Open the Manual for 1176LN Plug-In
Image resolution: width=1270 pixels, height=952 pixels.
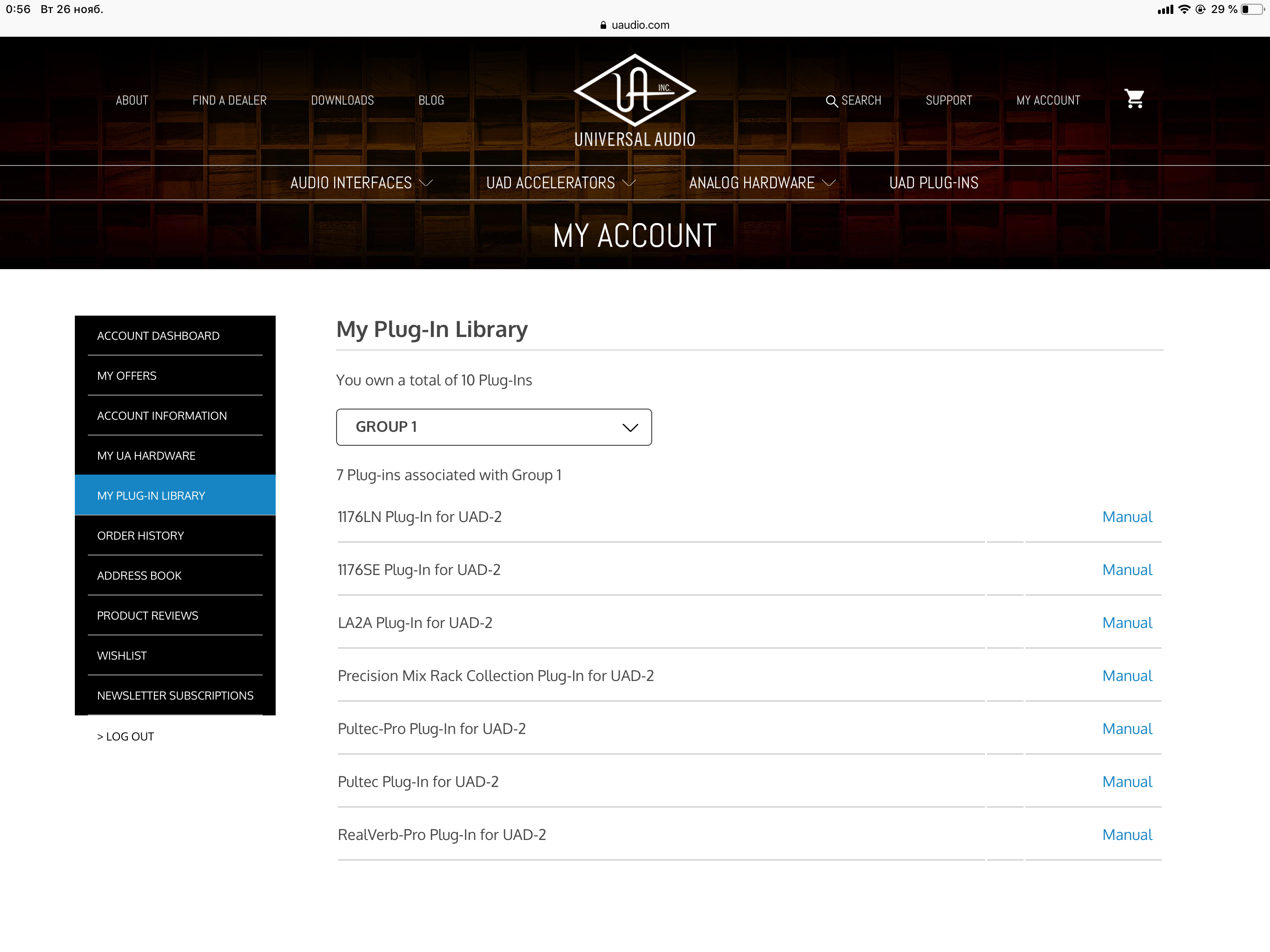tap(1126, 517)
